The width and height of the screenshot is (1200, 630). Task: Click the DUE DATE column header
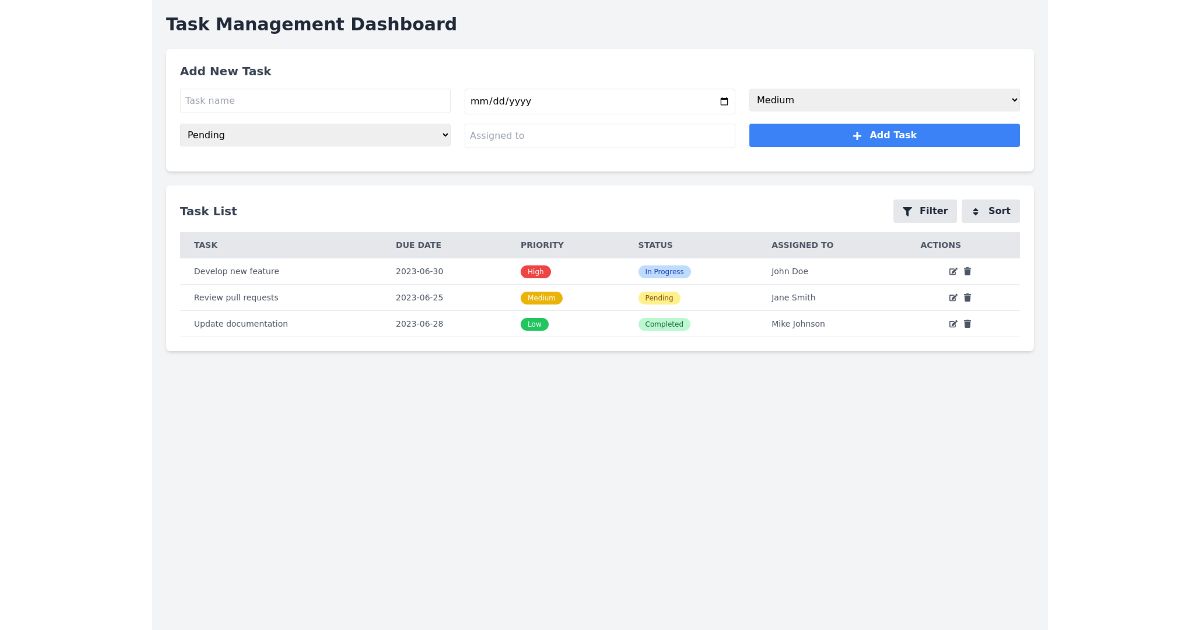tap(418, 245)
